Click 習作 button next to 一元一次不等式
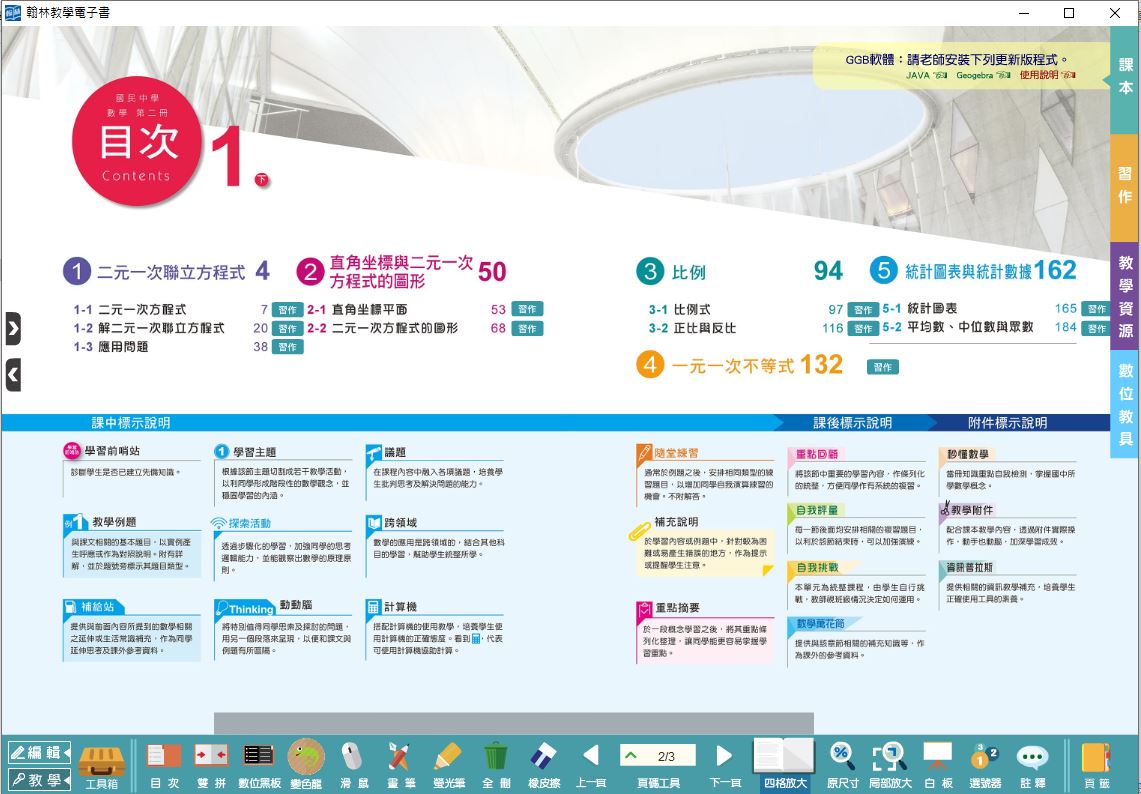Screen dimensions: 1141x794 tap(882, 367)
